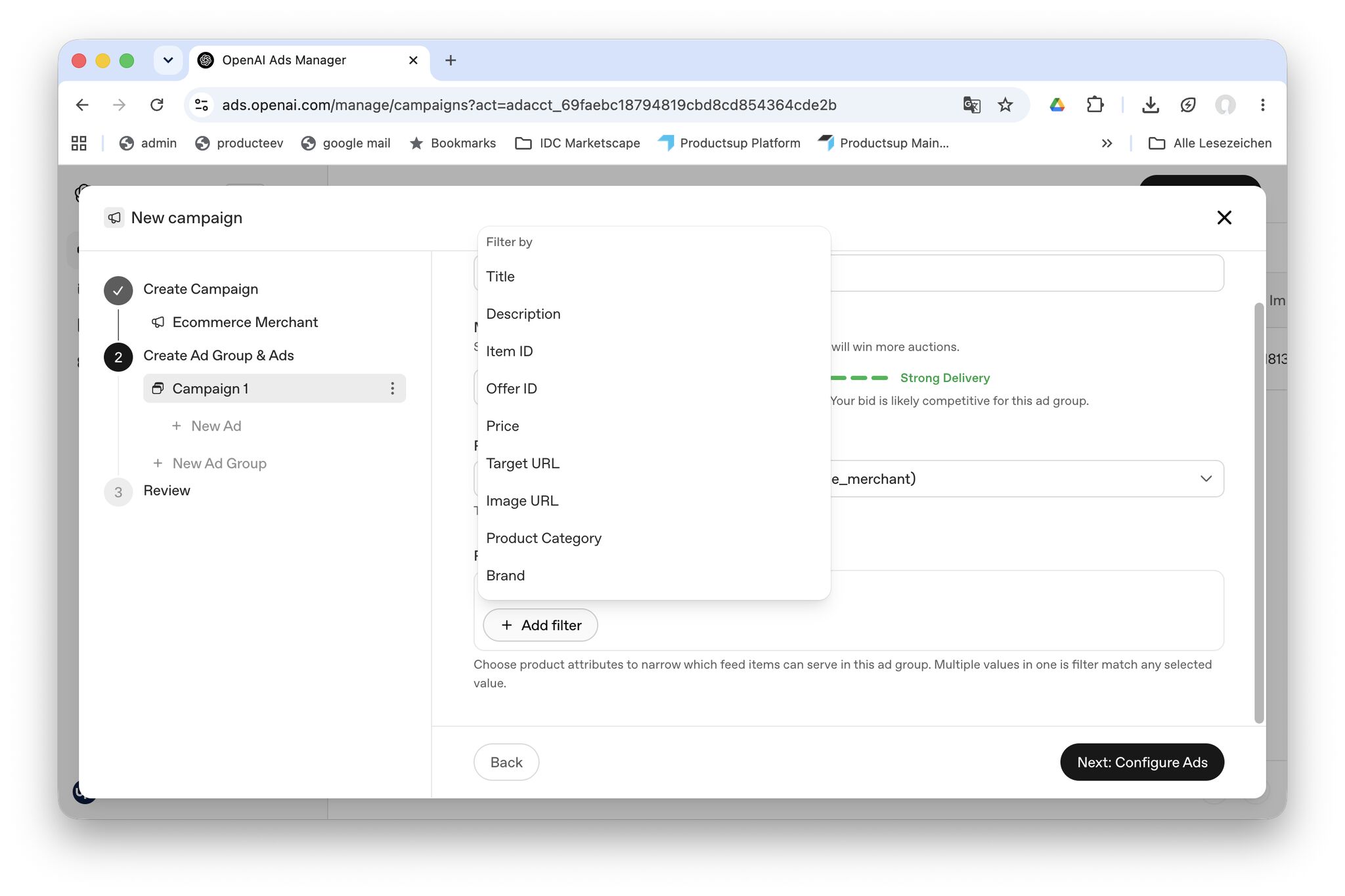Image resolution: width=1345 pixels, height=896 pixels.
Task: Open Campaign 1 three-dot options menu
Action: (x=392, y=389)
